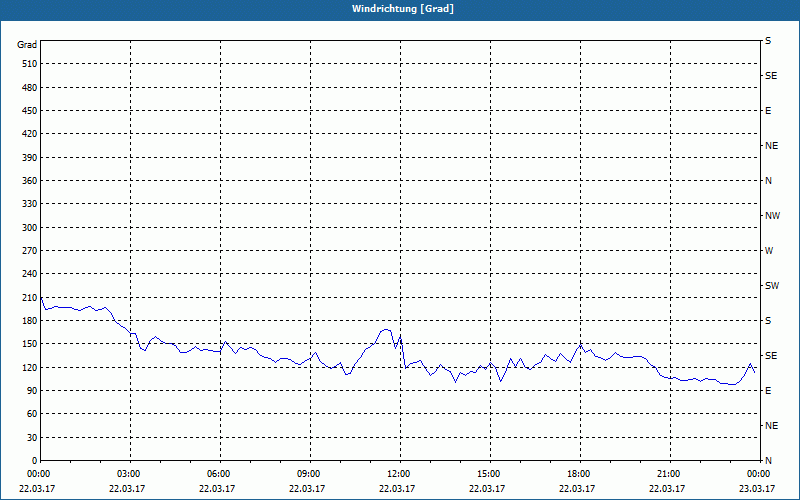800x500 pixels.
Task: Click the 270 degree axis label
Action: pos(29,251)
